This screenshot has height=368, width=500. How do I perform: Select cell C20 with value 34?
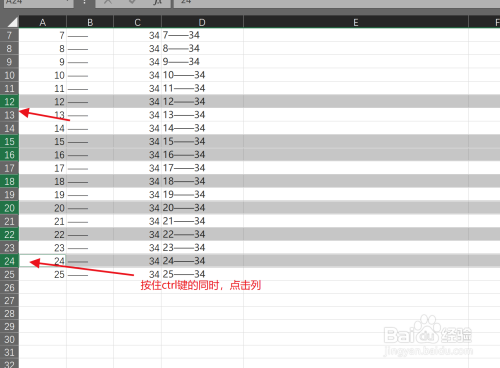click(x=137, y=208)
